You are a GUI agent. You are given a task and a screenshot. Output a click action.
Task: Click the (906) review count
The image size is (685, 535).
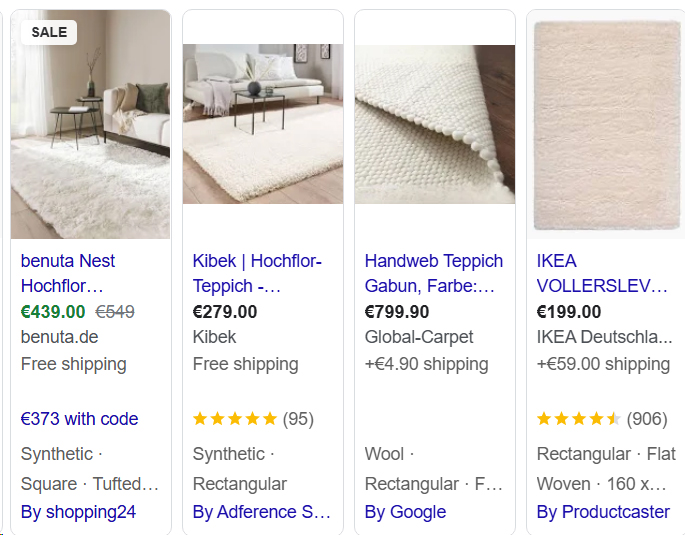point(647,419)
